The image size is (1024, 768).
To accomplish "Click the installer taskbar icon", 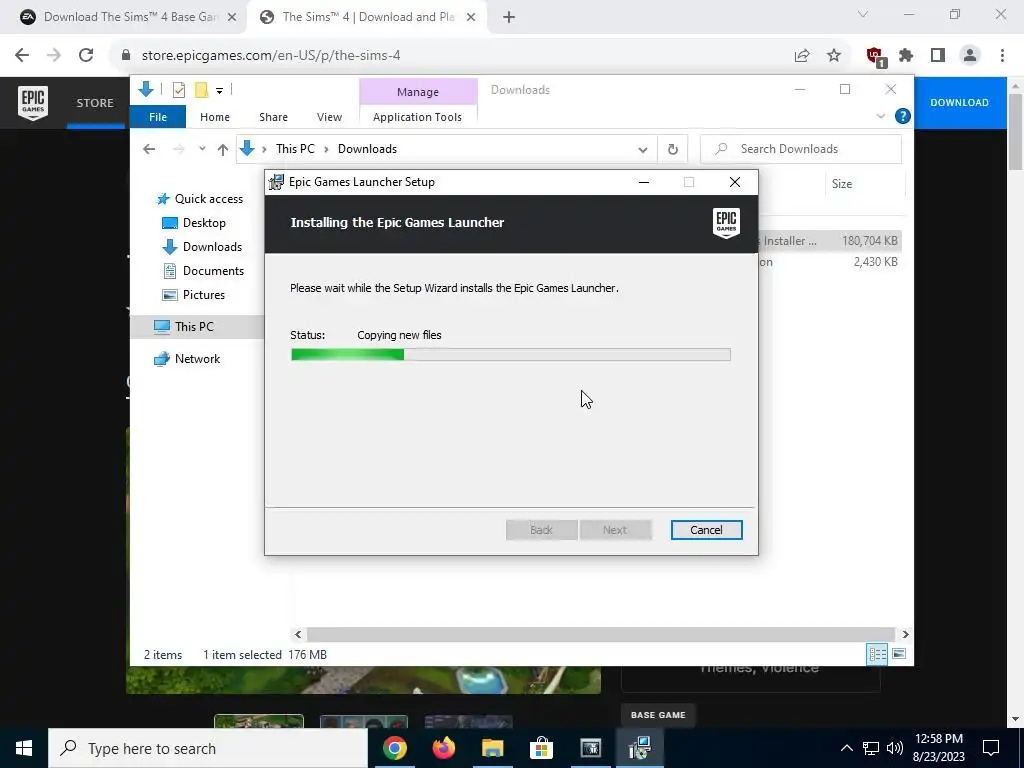I will click(x=640, y=748).
